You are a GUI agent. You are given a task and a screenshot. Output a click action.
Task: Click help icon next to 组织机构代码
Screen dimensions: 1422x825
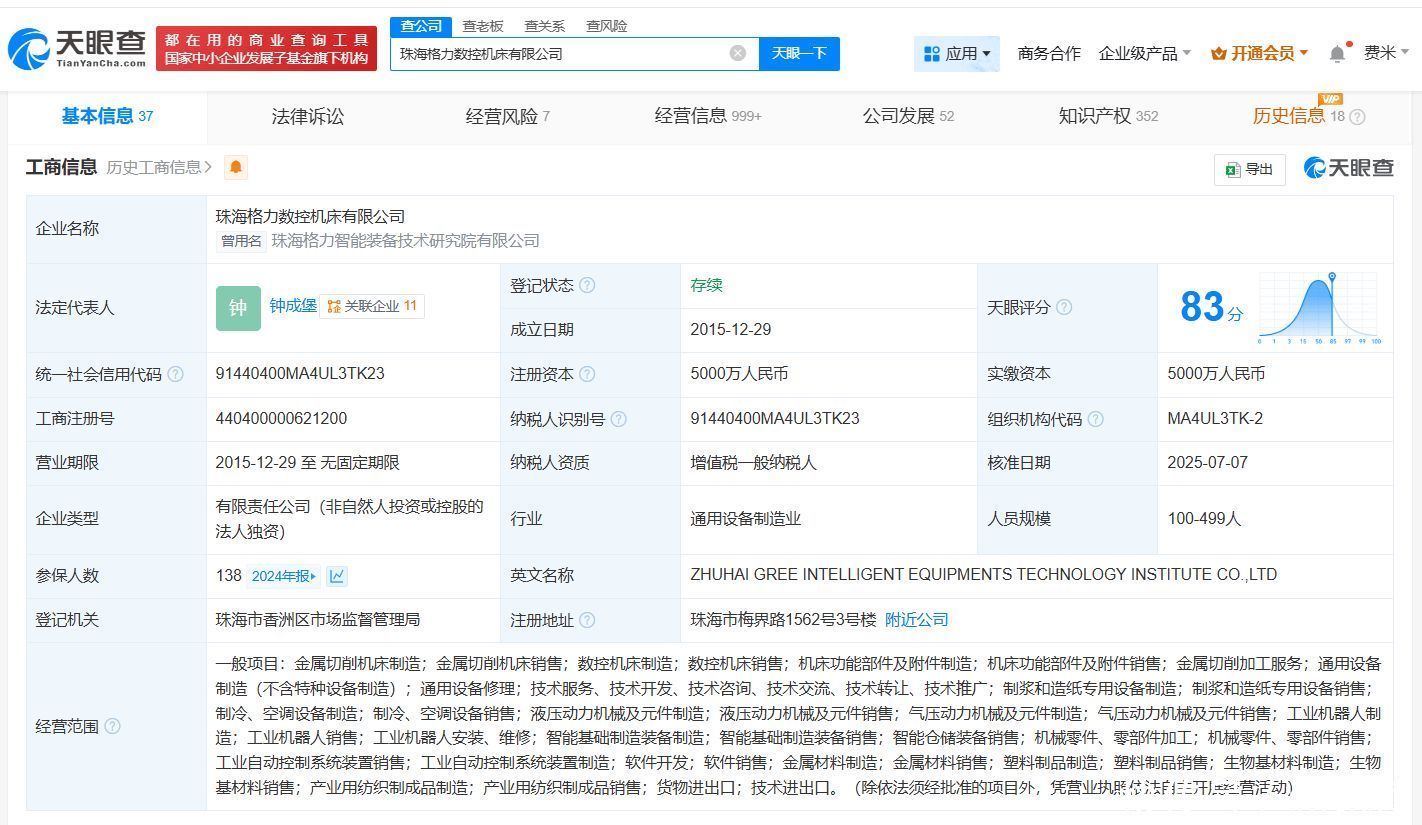click(1095, 419)
